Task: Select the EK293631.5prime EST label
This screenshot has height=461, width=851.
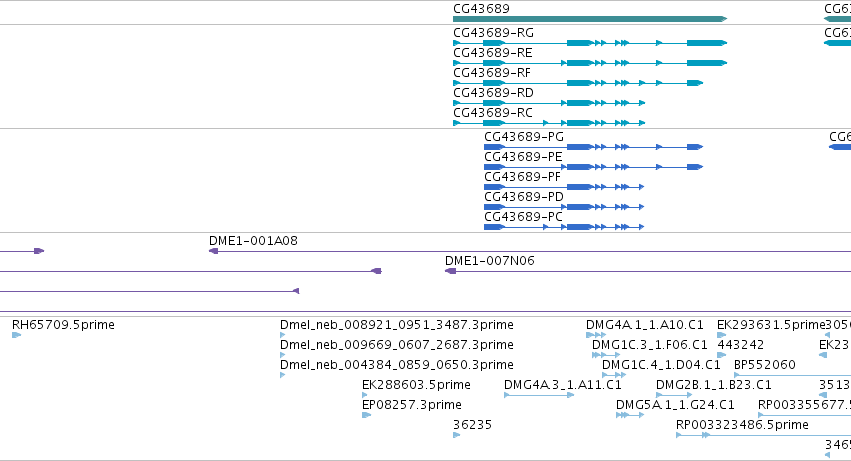Action: pyautogui.click(x=771, y=325)
